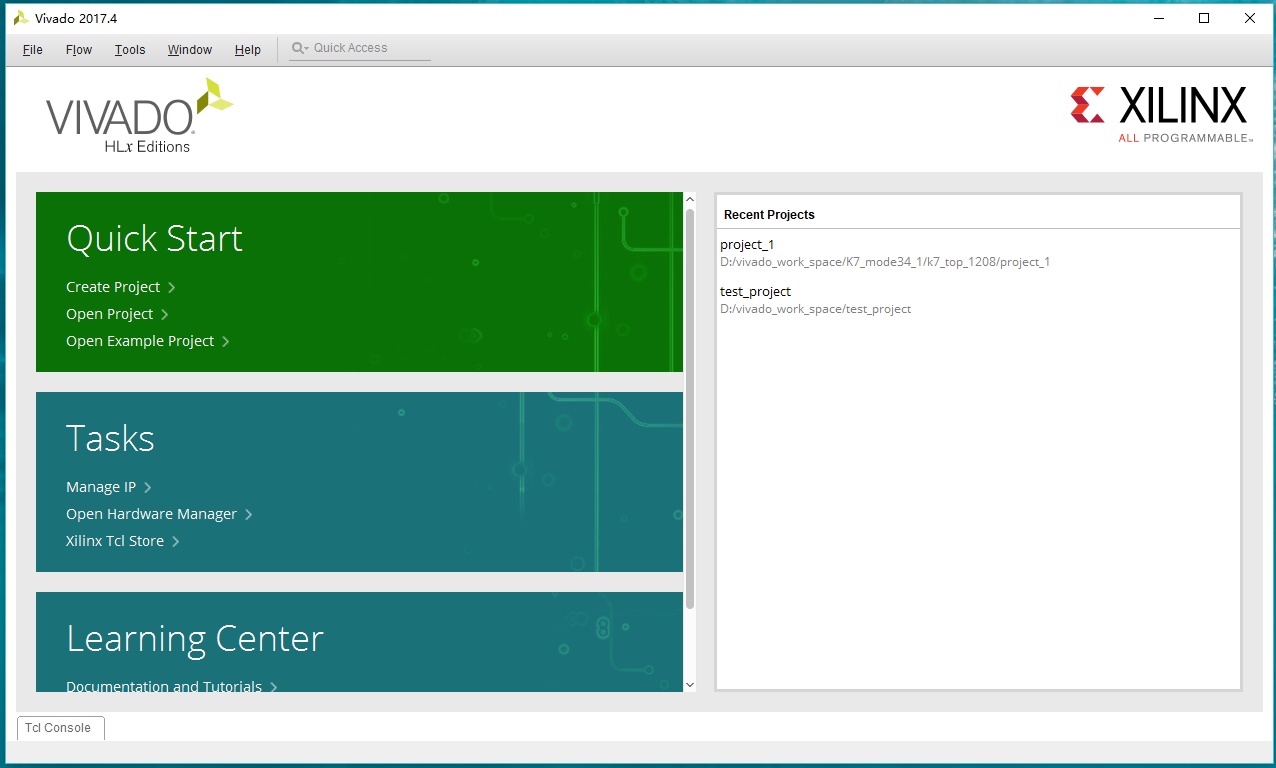Click the scroll up arrow of start page
The image size is (1276, 768).
coord(690,200)
